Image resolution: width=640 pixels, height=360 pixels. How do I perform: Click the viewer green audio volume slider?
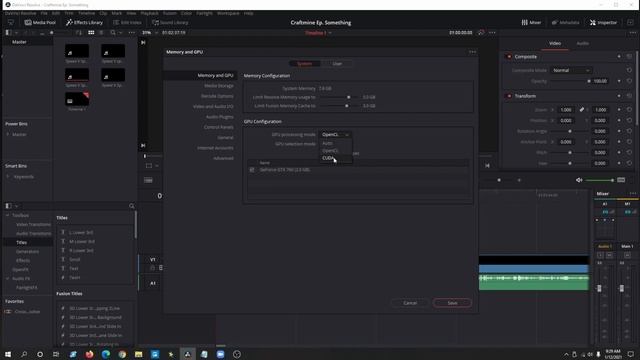(x=600, y=180)
